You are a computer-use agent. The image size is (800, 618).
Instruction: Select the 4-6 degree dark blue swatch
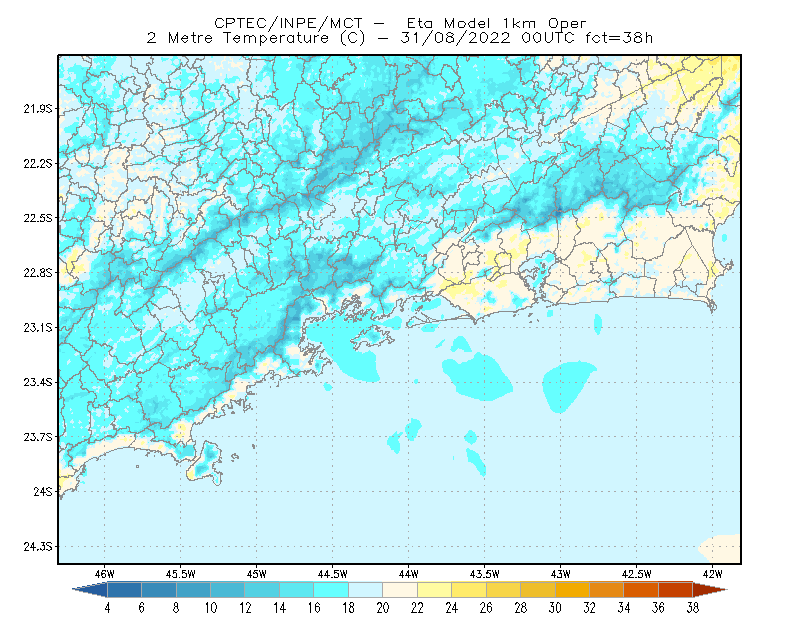click(124, 590)
